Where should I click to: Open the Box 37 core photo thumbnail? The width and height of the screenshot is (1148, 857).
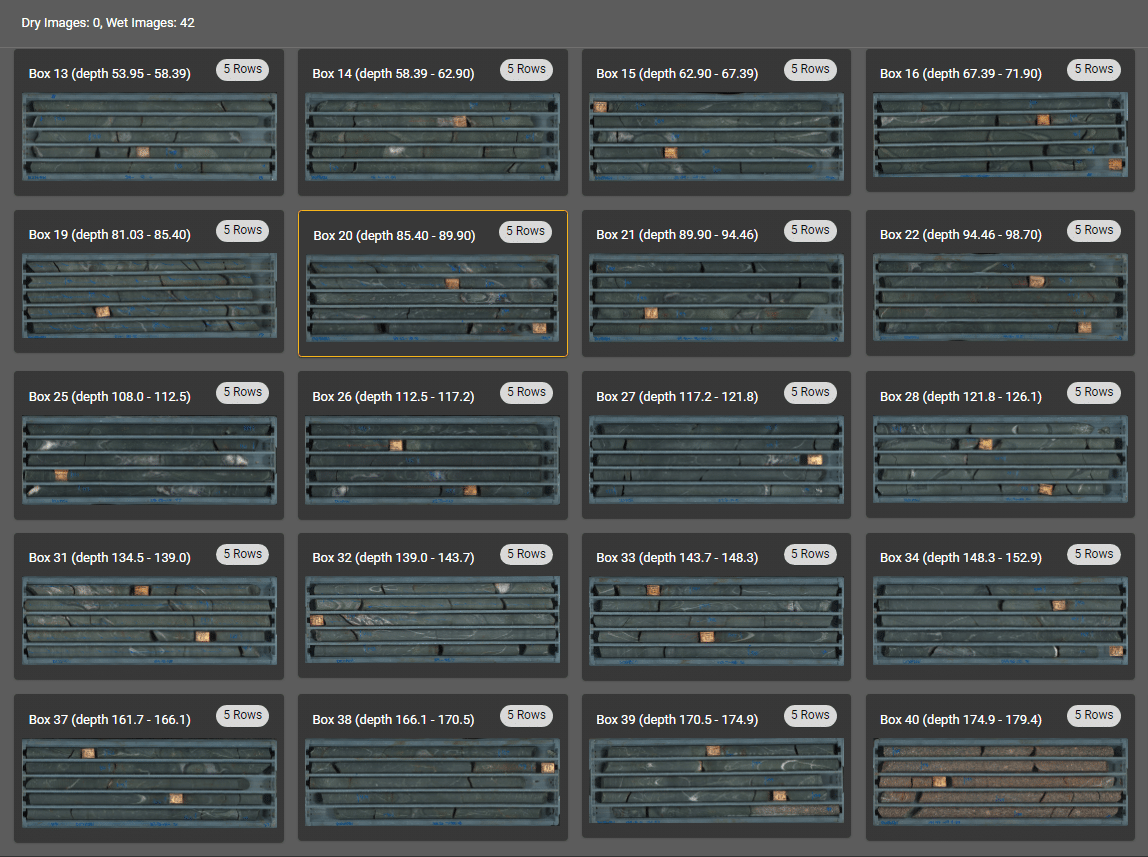coord(149,783)
